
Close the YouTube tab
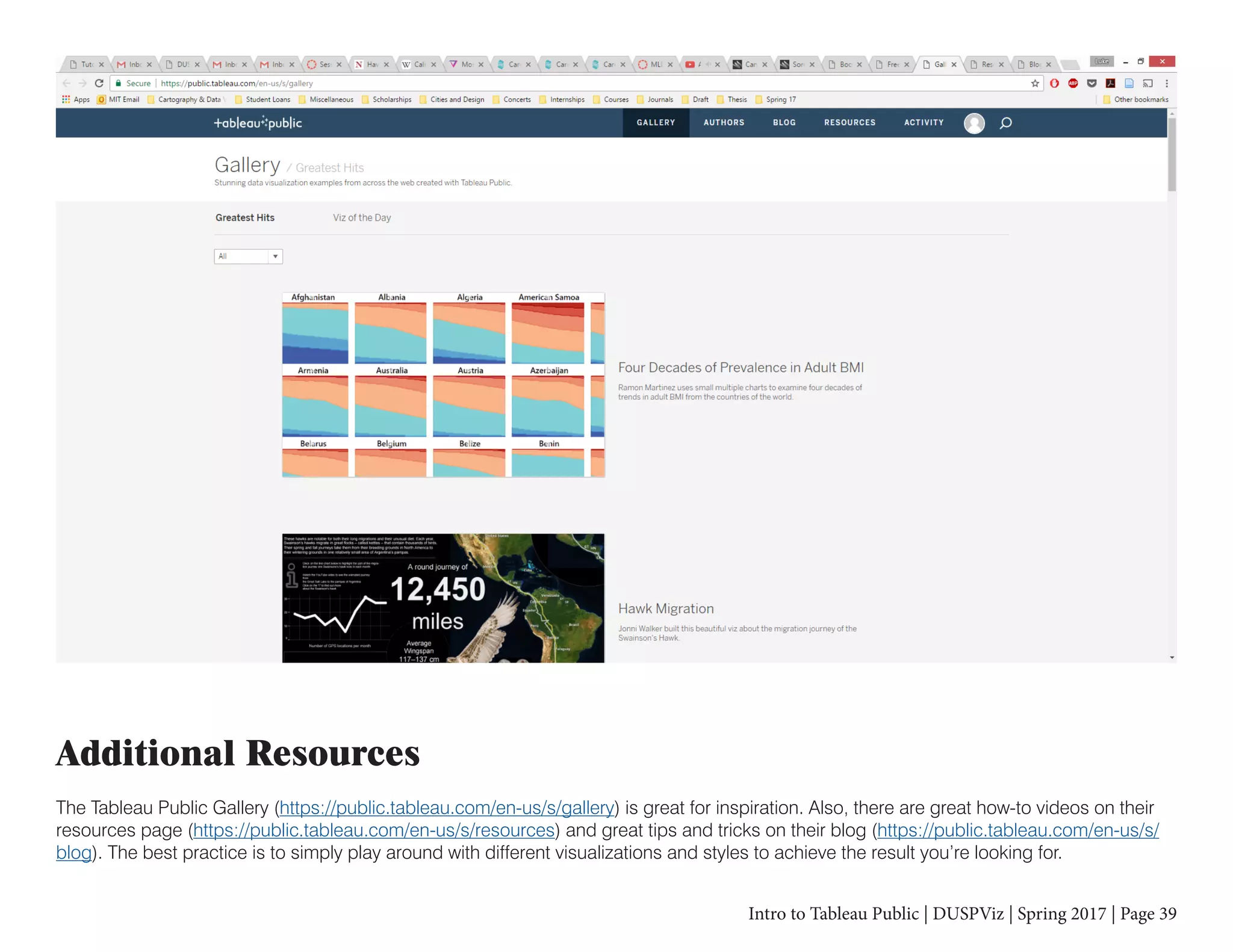coord(717,64)
